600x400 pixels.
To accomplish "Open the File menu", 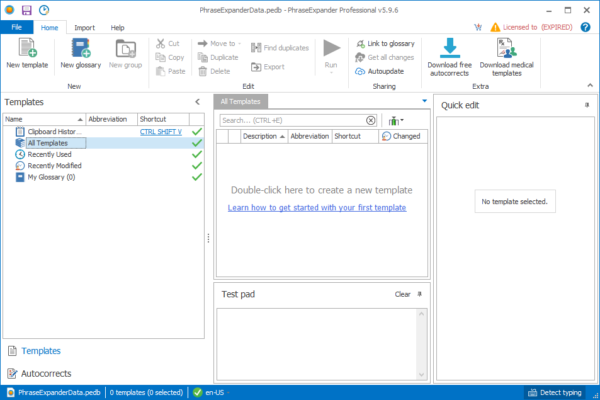I will tap(16, 27).
